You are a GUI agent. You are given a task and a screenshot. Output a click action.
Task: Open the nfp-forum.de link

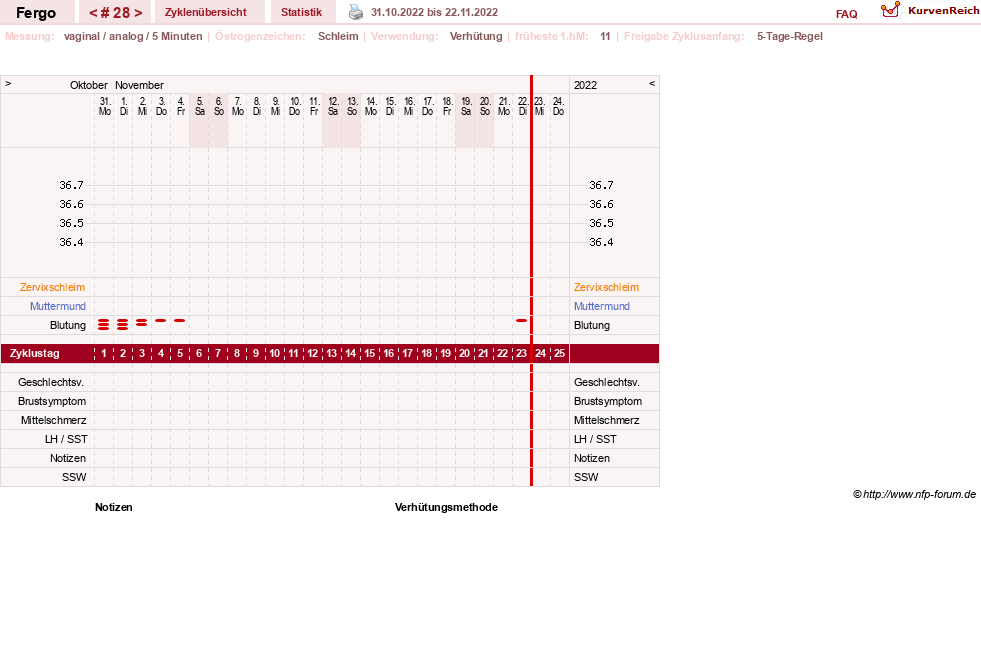pyautogui.click(x=919, y=494)
